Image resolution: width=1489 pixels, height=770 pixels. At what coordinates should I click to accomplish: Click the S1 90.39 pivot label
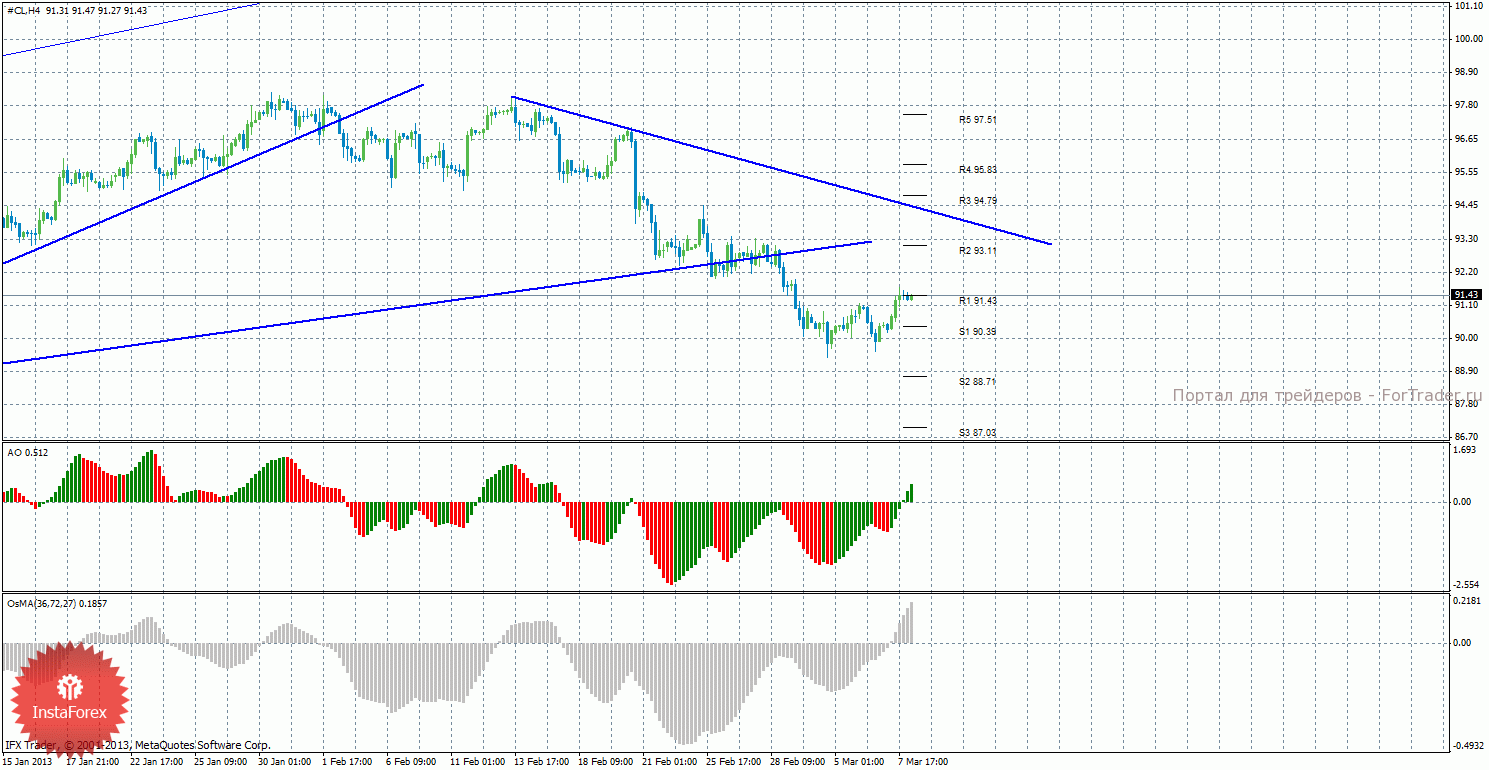point(978,332)
